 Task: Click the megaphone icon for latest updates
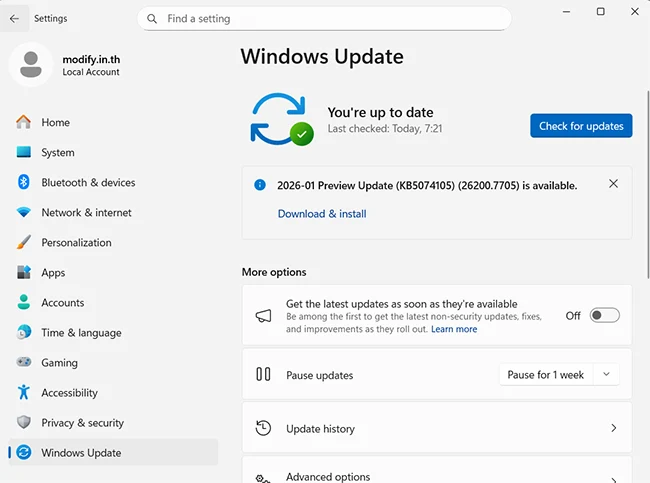pos(264,316)
